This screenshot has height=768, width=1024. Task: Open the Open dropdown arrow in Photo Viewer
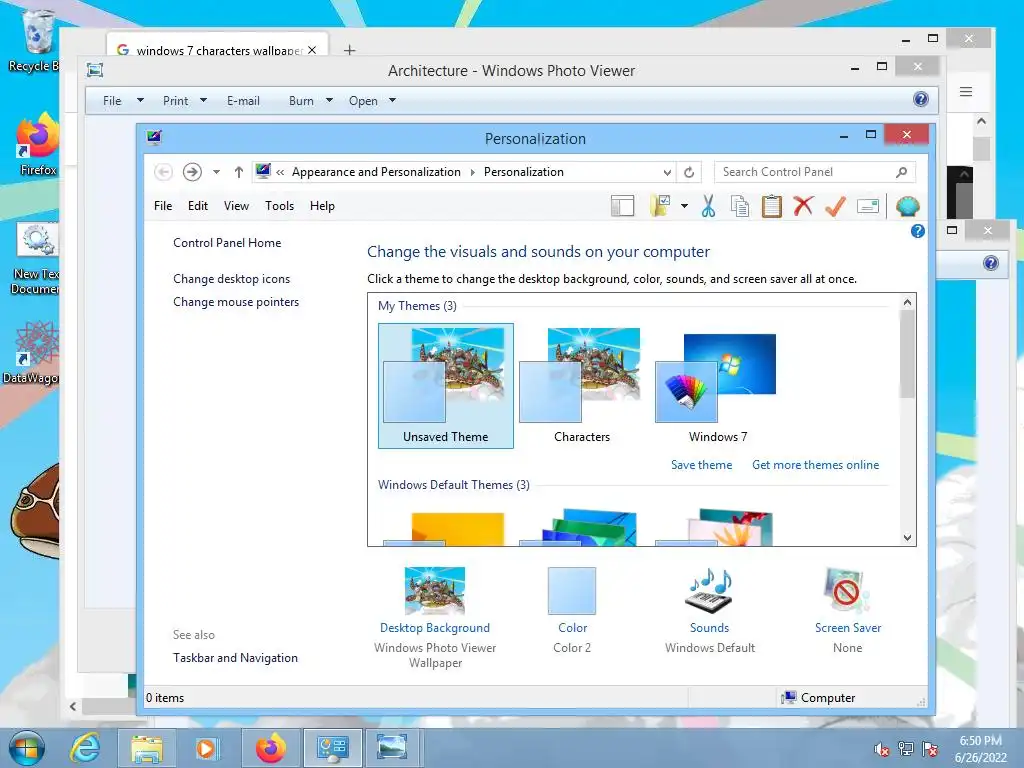tap(392, 101)
